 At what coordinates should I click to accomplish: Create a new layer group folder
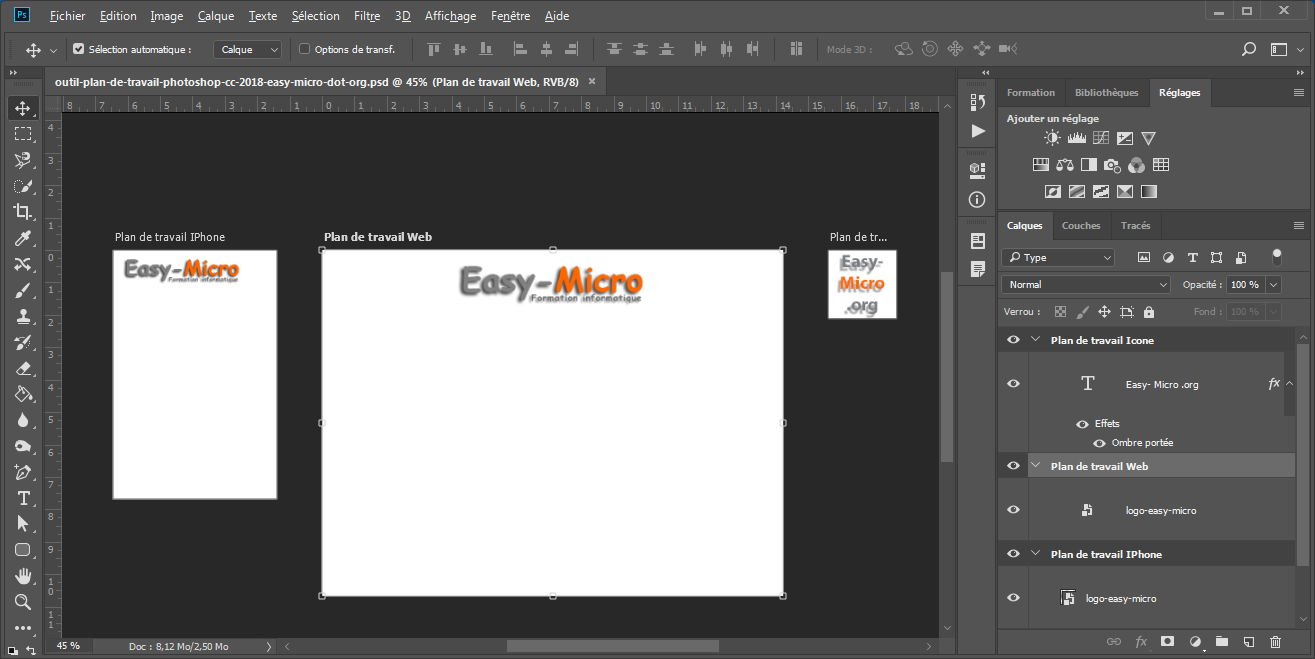pos(1221,641)
